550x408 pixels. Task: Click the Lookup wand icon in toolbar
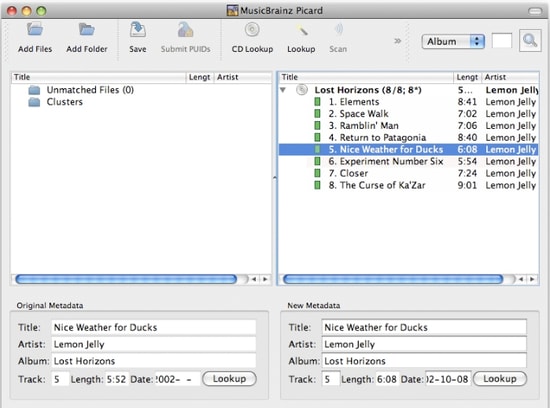(x=301, y=30)
